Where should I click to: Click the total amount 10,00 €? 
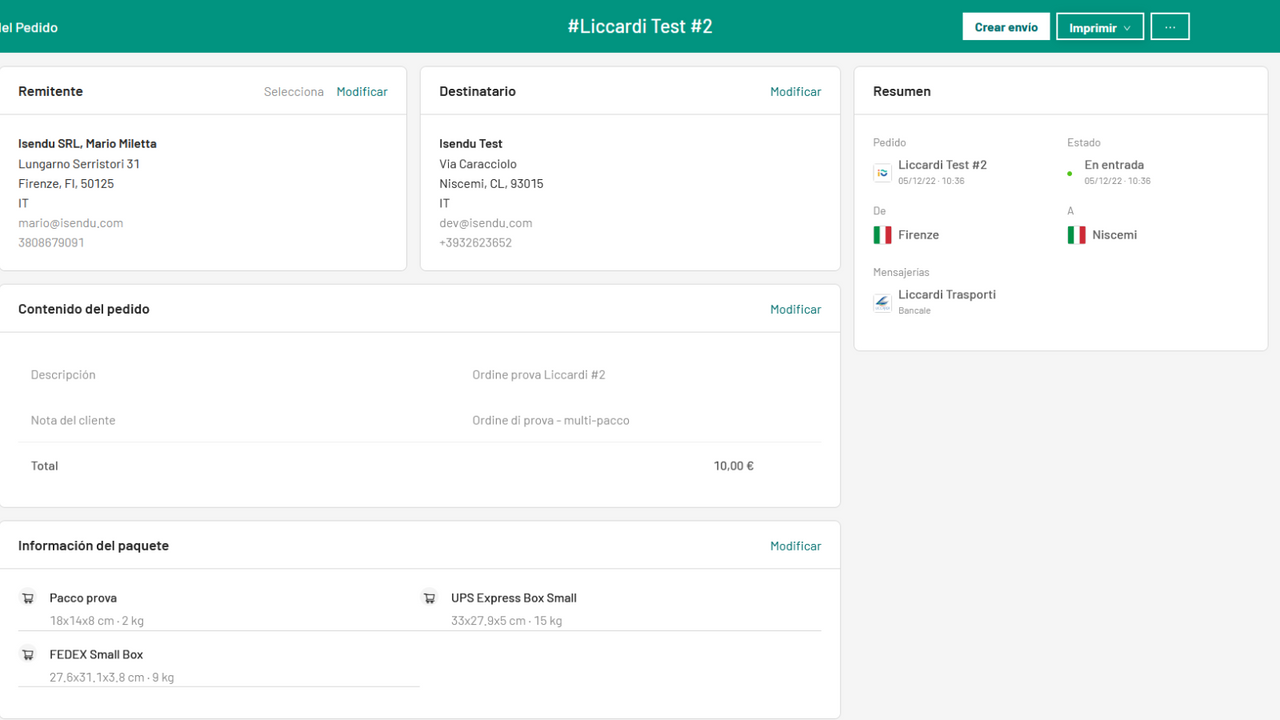[734, 466]
